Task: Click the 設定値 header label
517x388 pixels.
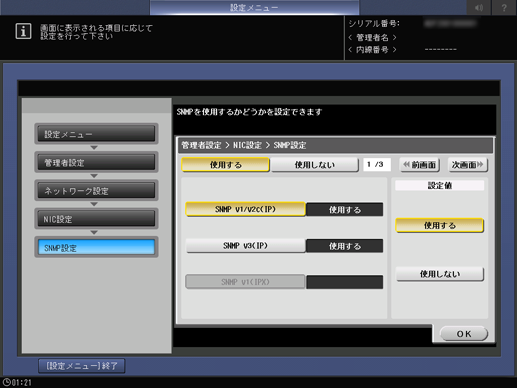Action: [439, 186]
